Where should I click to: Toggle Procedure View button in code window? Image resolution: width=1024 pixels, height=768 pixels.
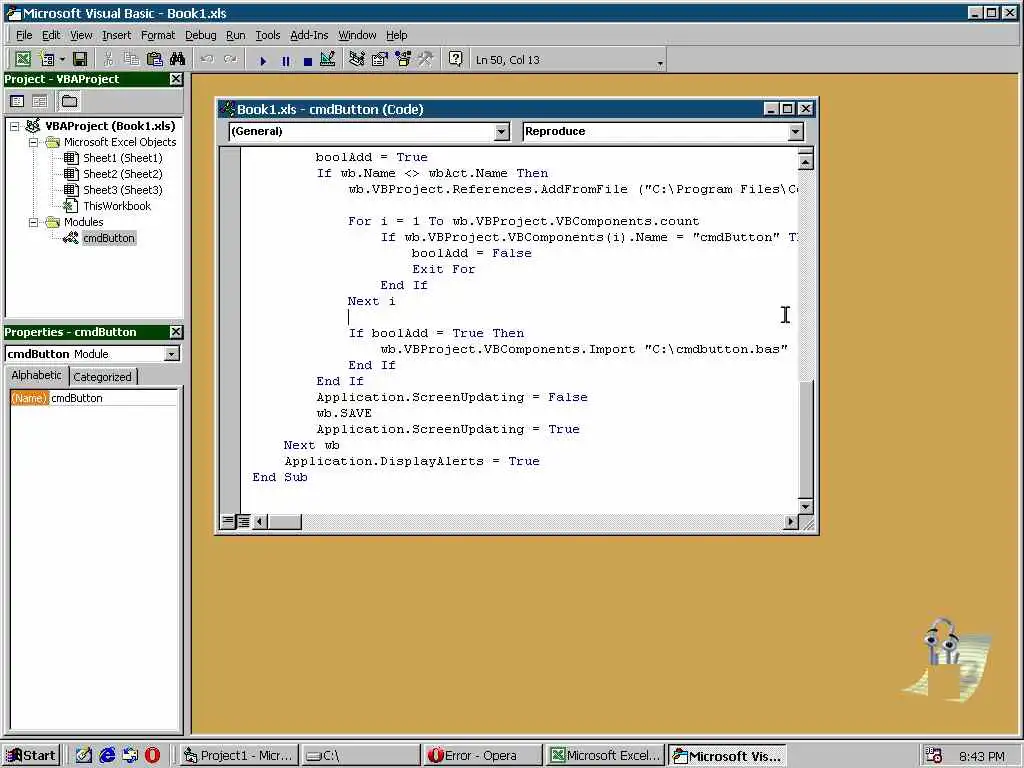point(227,522)
